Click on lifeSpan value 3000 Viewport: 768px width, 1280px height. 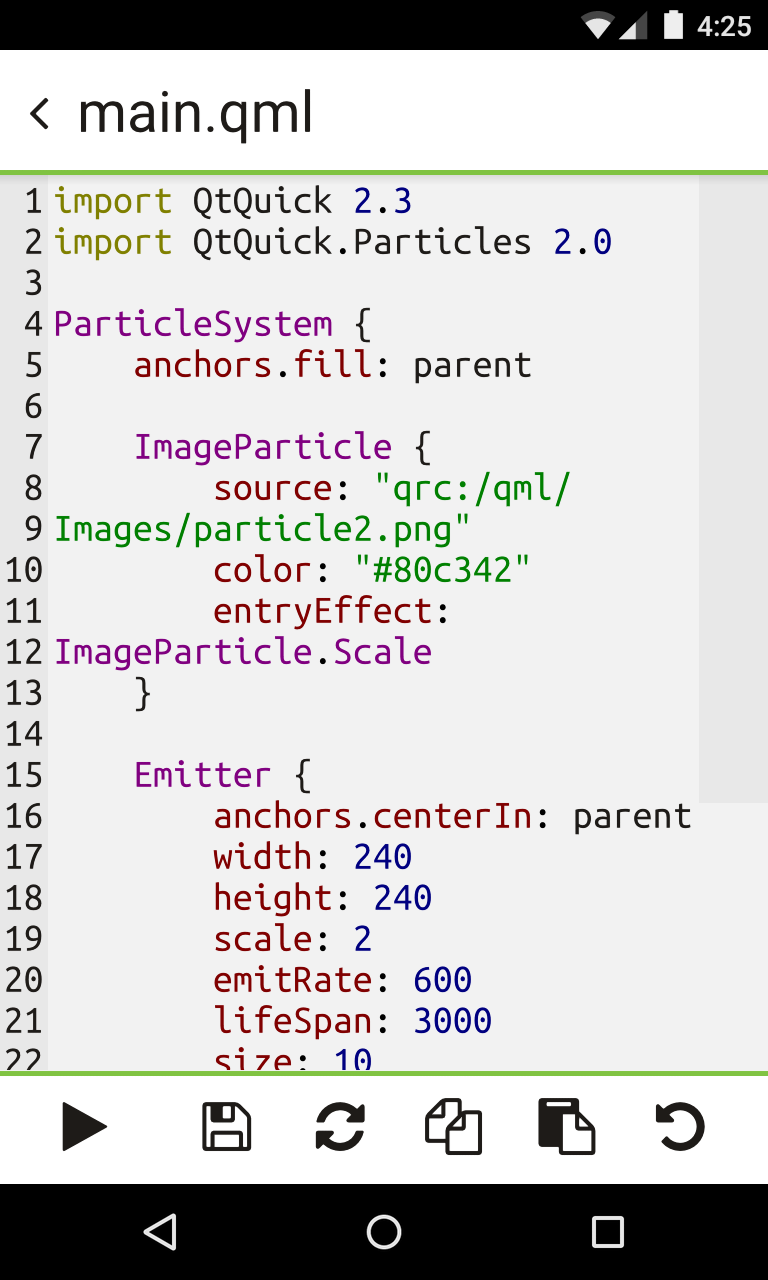point(452,1021)
